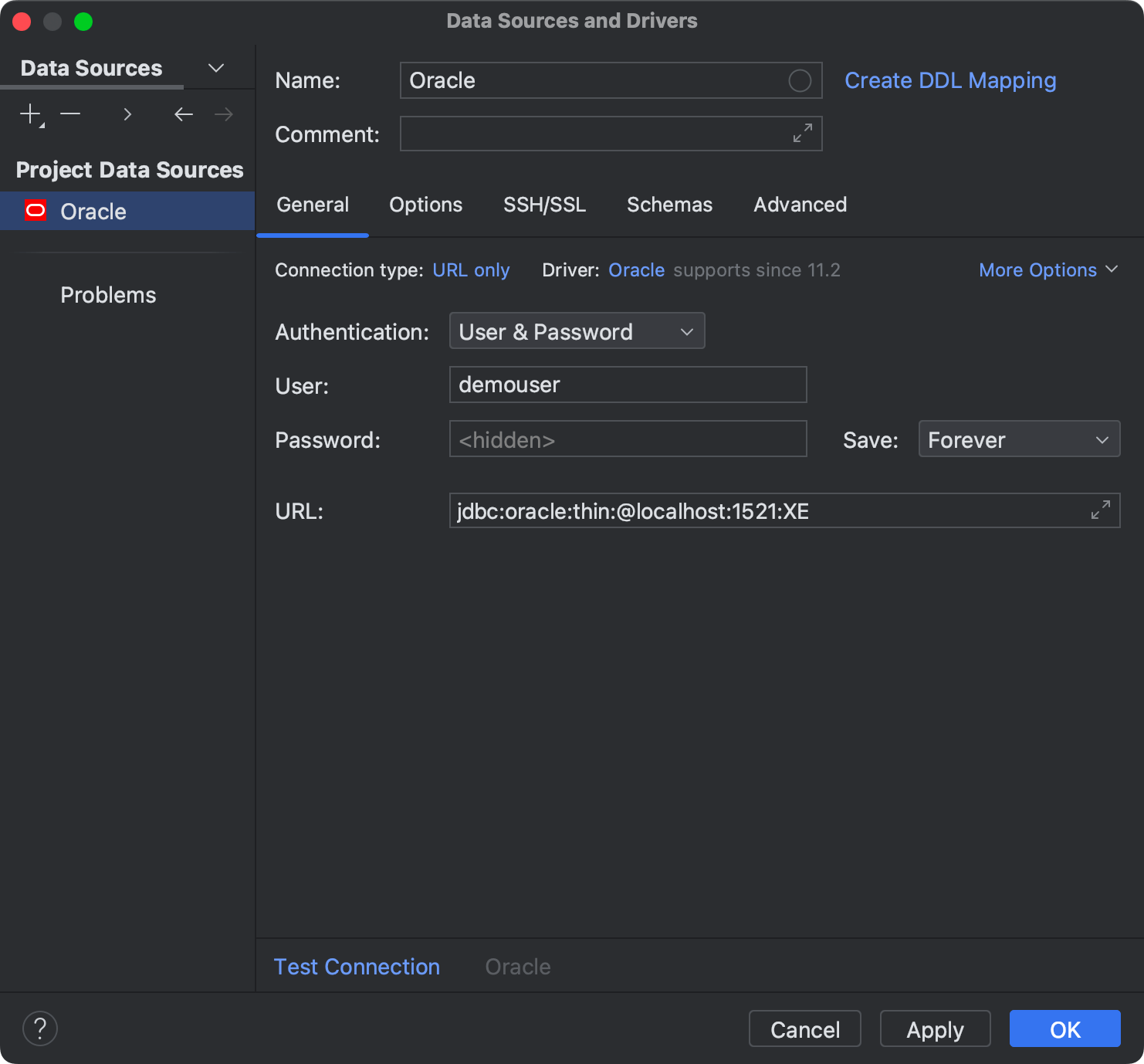The height and width of the screenshot is (1064, 1144).
Task: Apply the connection changes
Action: [x=935, y=1028]
